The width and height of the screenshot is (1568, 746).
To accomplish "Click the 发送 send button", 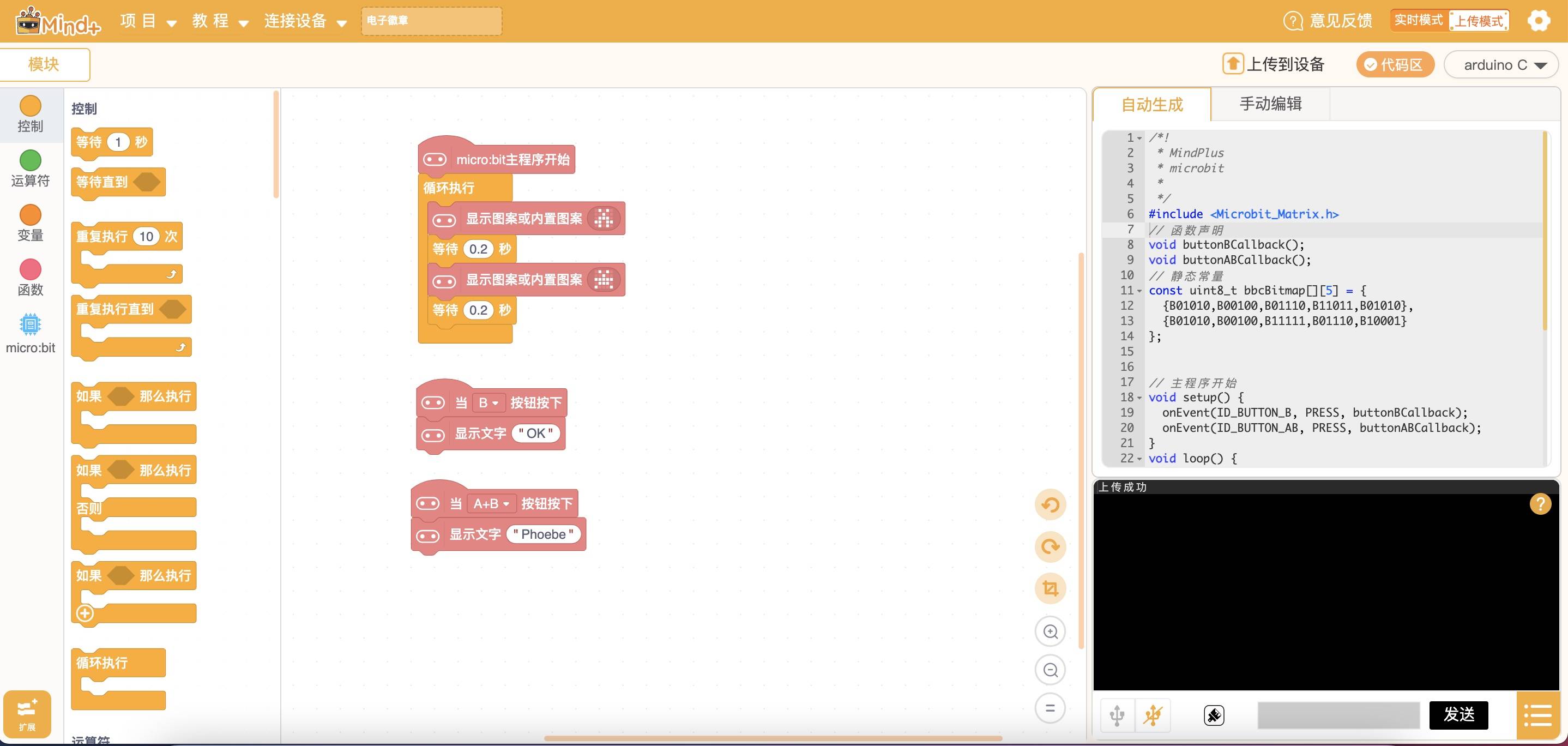I will coord(1458,715).
